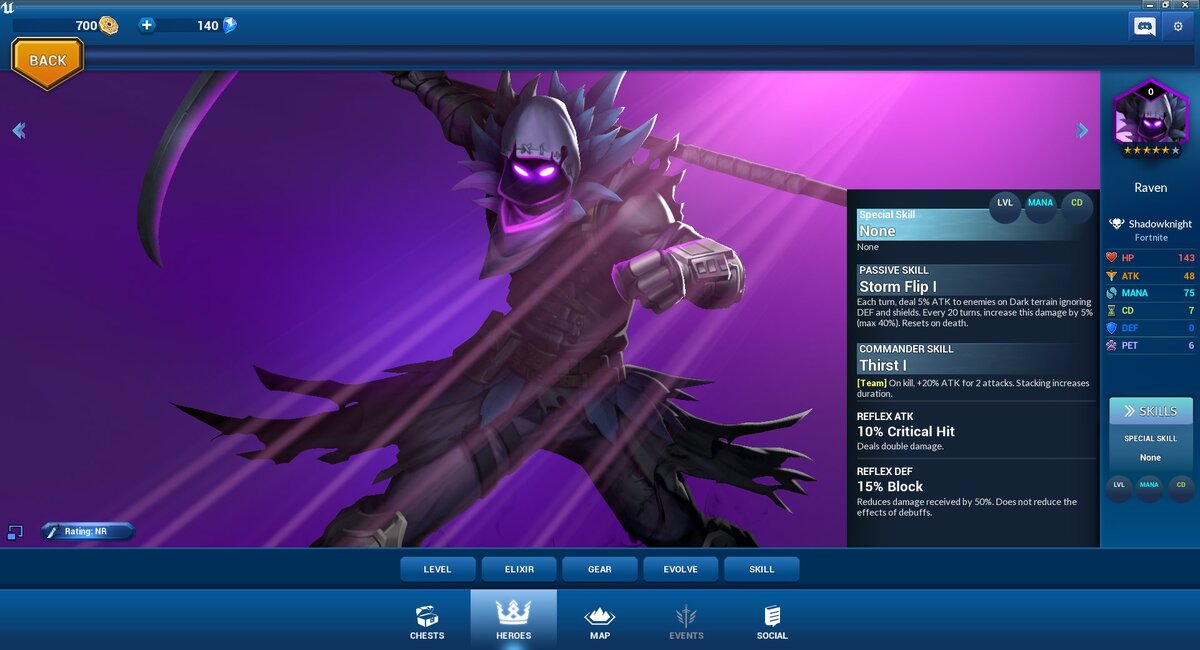Image resolution: width=1200 pixels, height=650 pixels.
Task: Click the Shadowknight class icon
Action: (x=1117, y=224)
